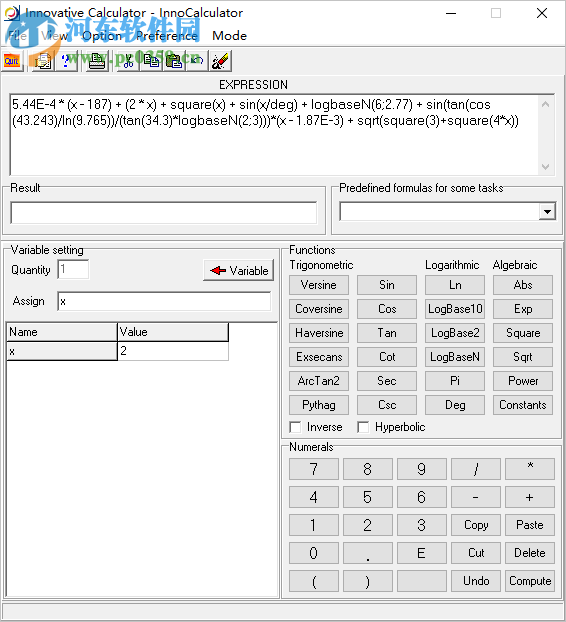This screenshot has height=622, width=566.
Task: Click the open parenthesis key
Action: click(x=314, y=581)
